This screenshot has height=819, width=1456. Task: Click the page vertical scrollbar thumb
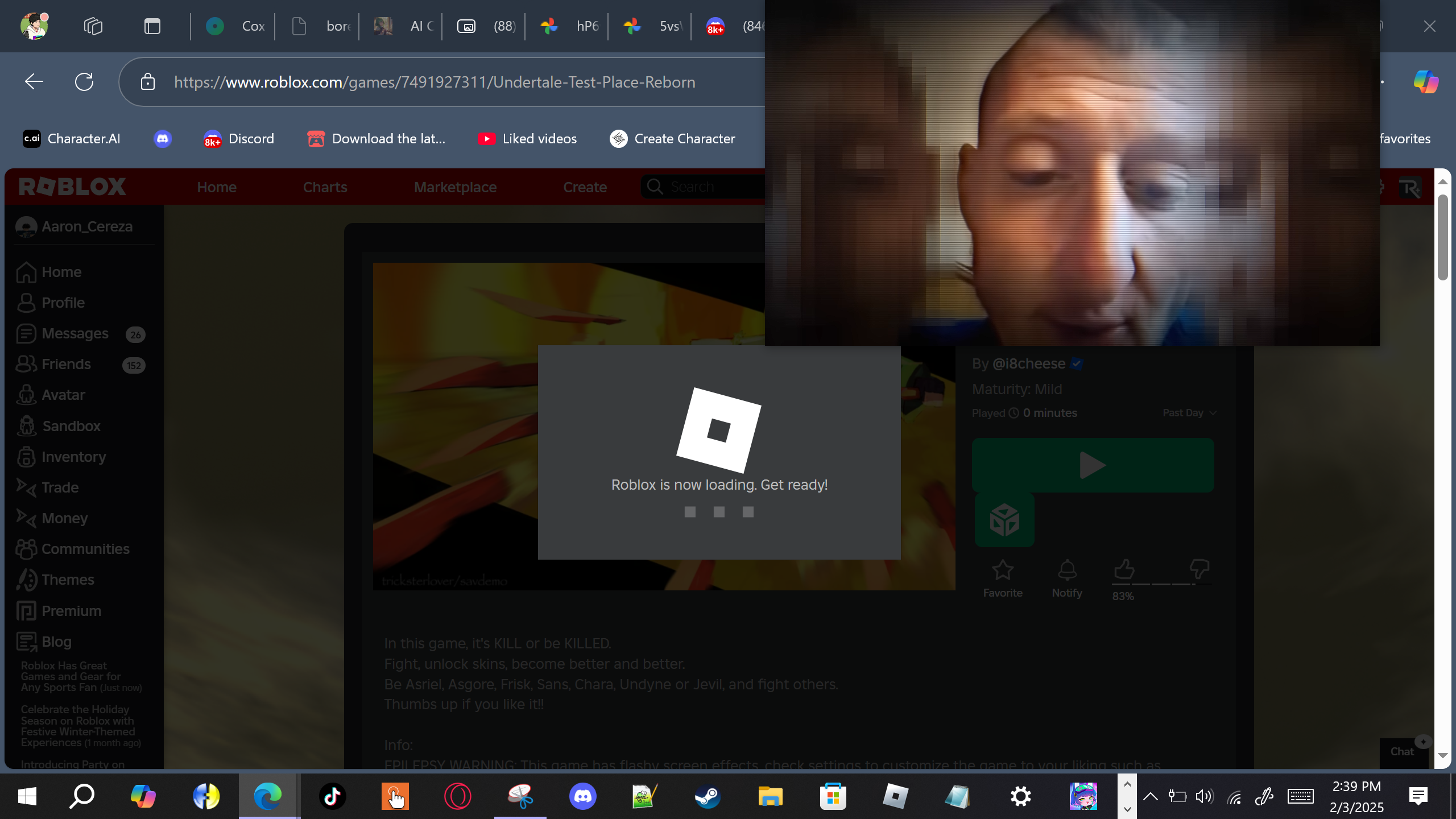1442,237
